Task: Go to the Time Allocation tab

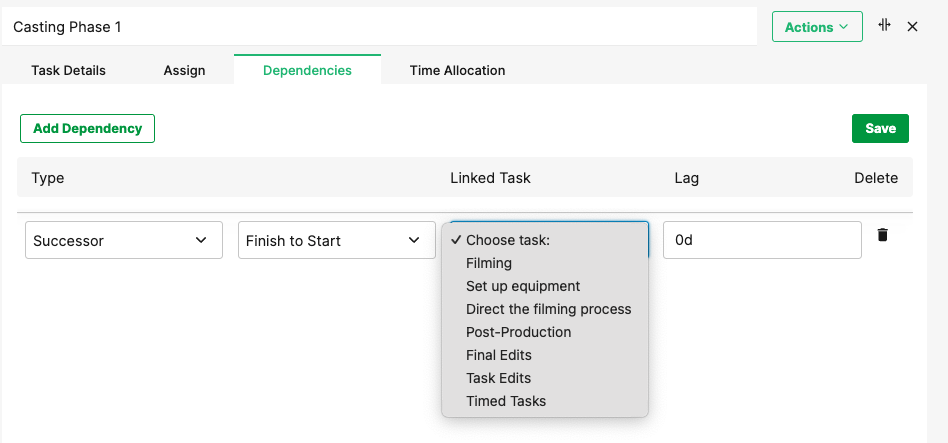Action: pos(457,70)
